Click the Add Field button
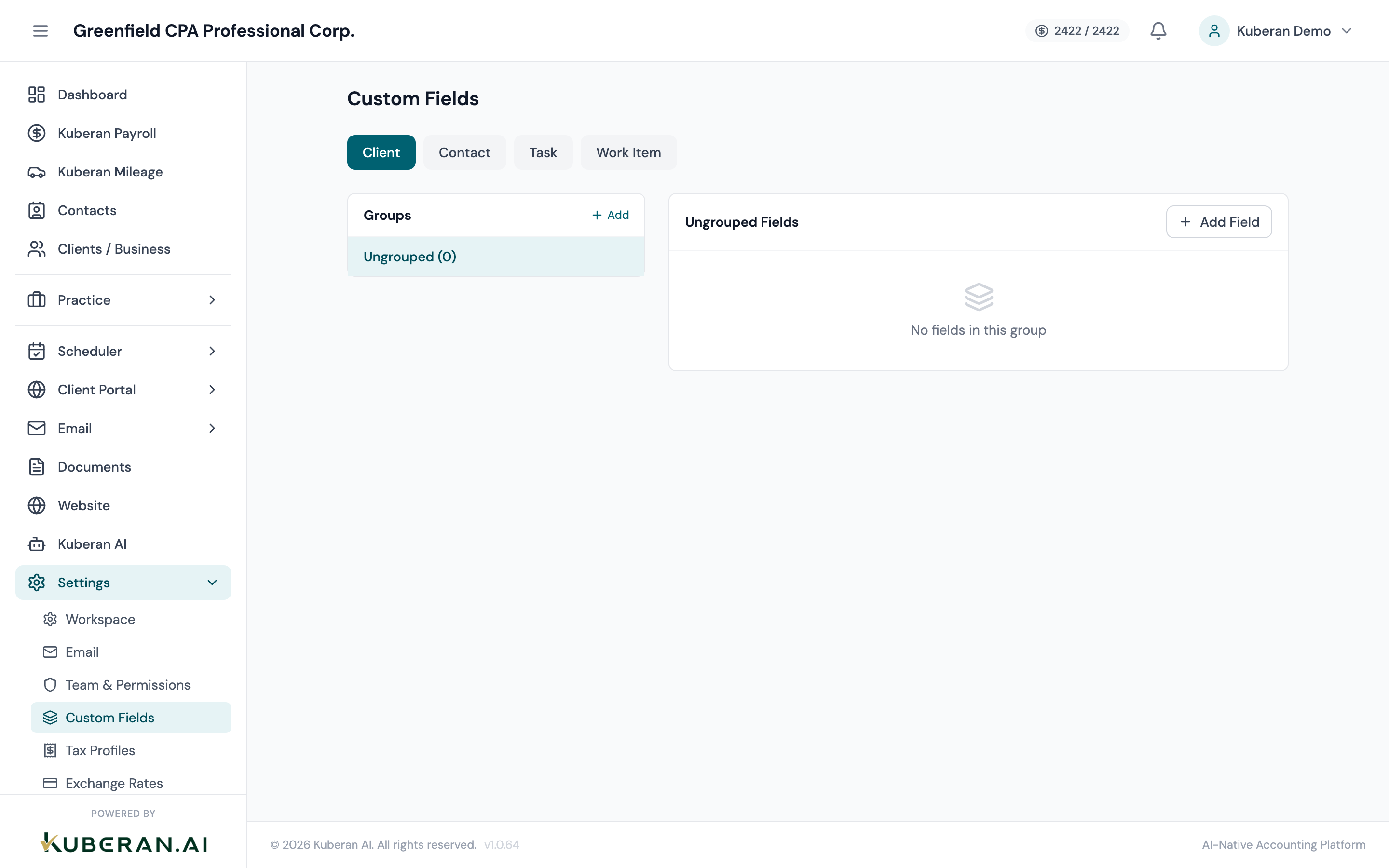This screenshot has height=868, width=1389. click(x=1219, y=222)
